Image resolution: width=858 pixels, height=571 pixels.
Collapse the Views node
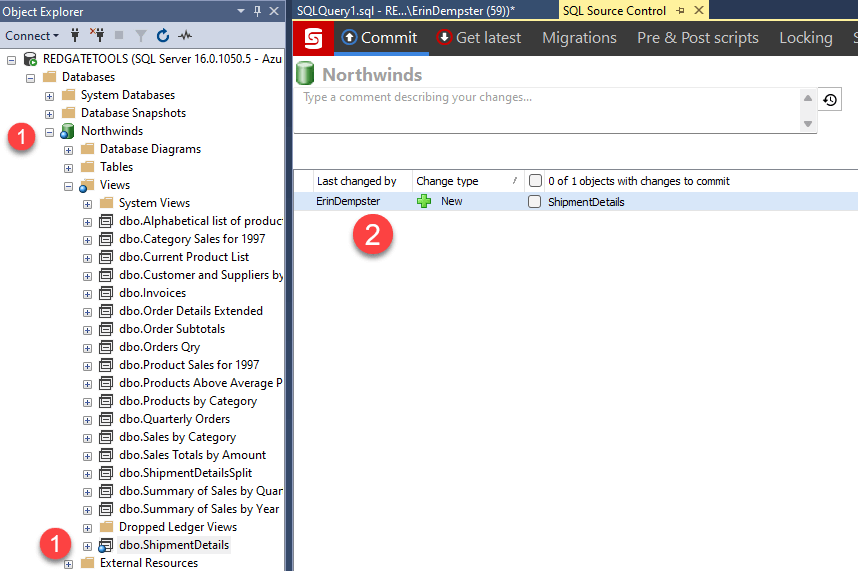pyautogui.click(x=68, y=187)
